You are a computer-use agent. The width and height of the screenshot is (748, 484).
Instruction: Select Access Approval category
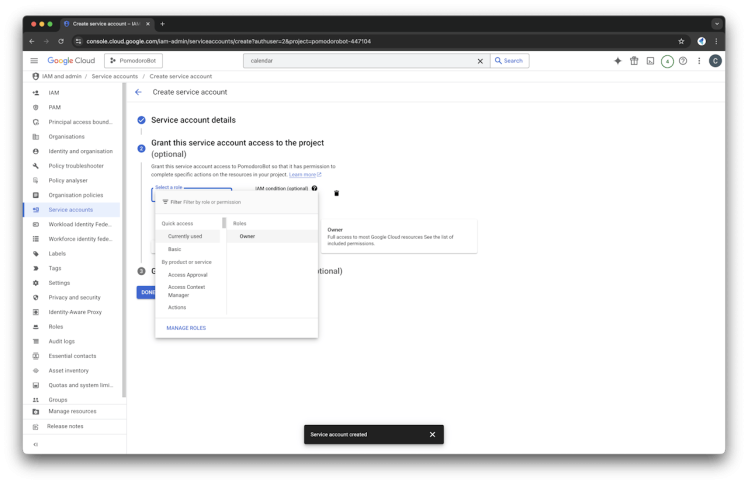[188, 275]
